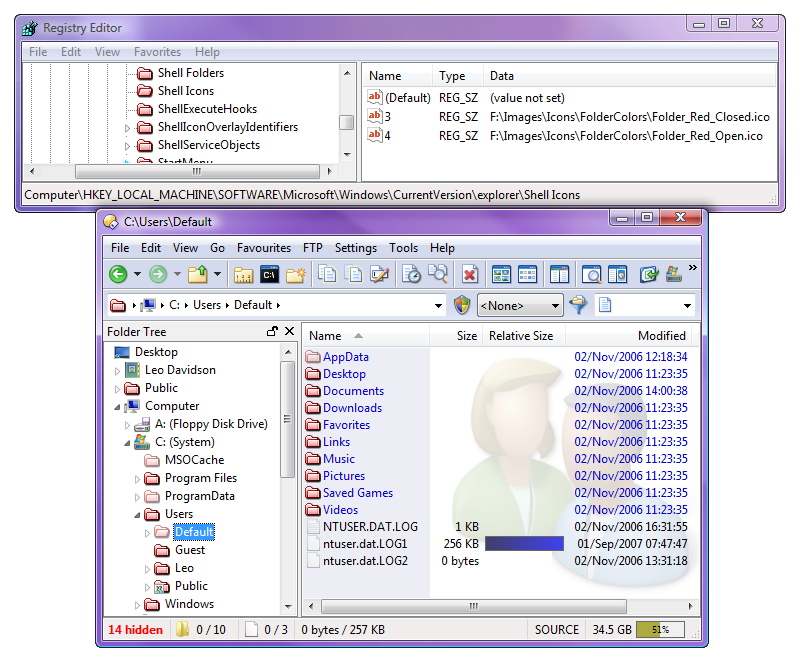Click the folder with ruler toolbar icon

coord(244,275)
